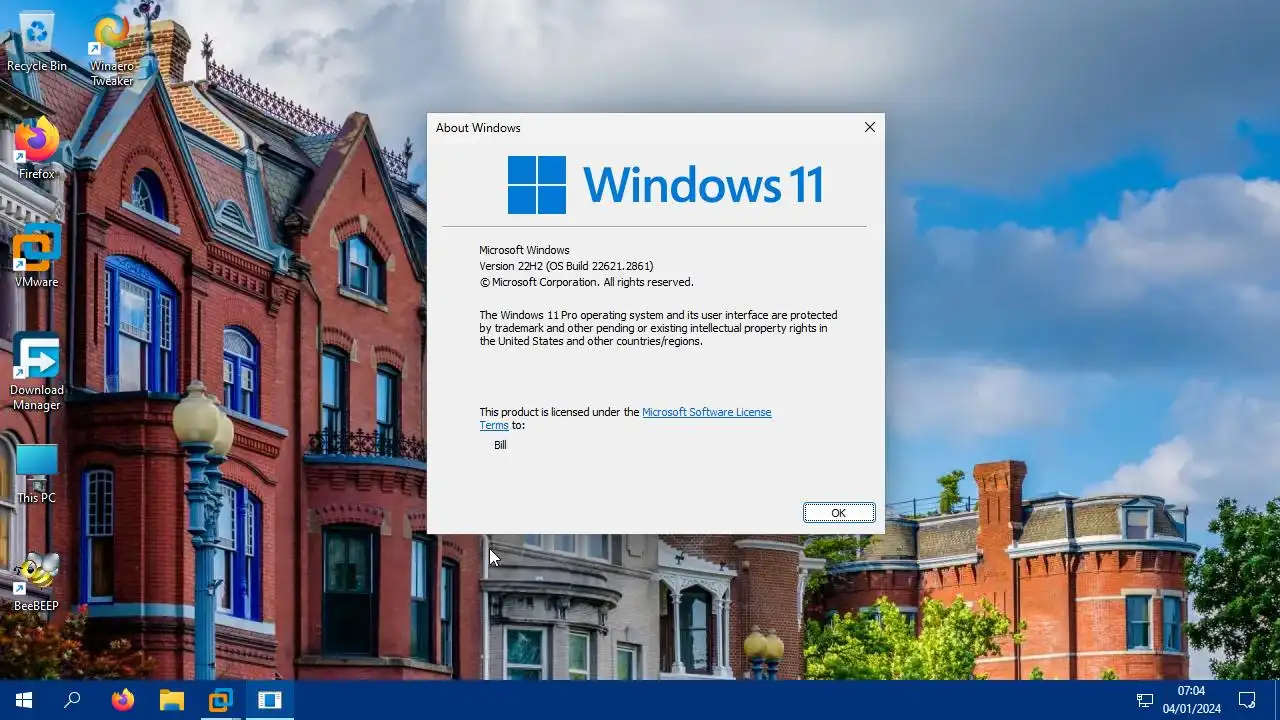
Task: Select the Winaero Tweaker desktop shortcut
Action: tap(112, 50)
